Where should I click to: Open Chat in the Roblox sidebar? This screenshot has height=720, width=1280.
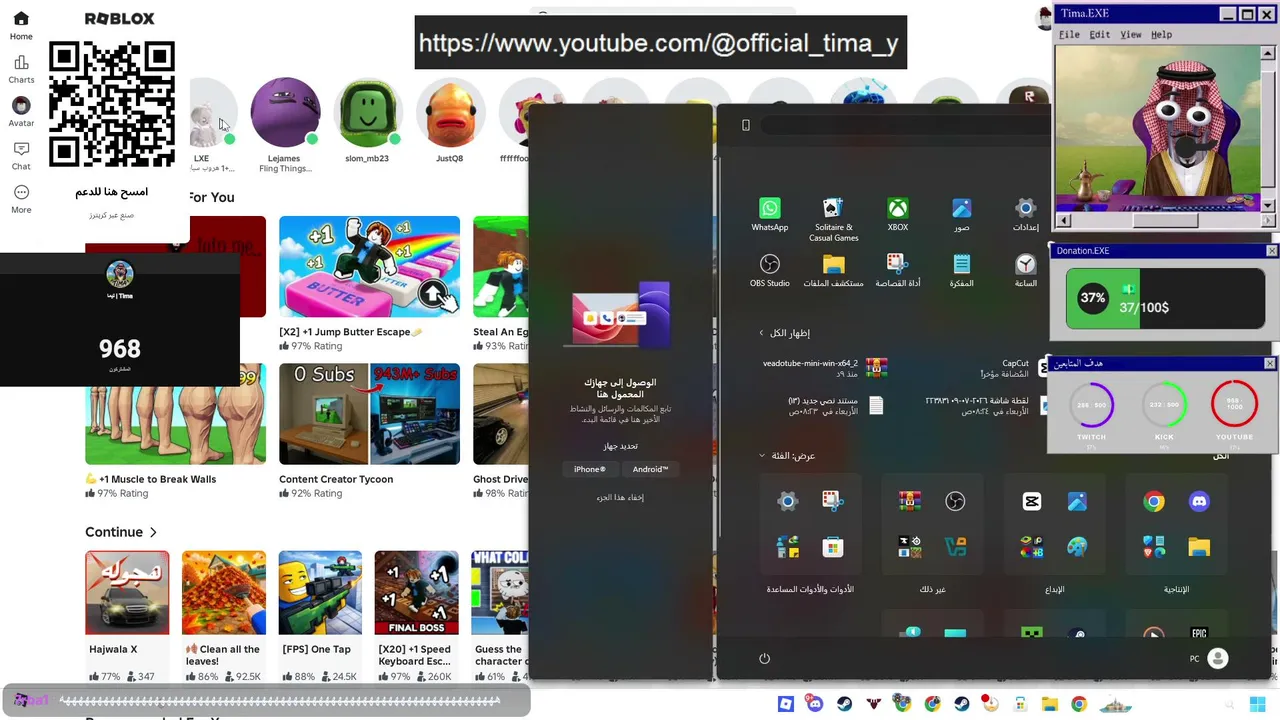tap(21, 155)
